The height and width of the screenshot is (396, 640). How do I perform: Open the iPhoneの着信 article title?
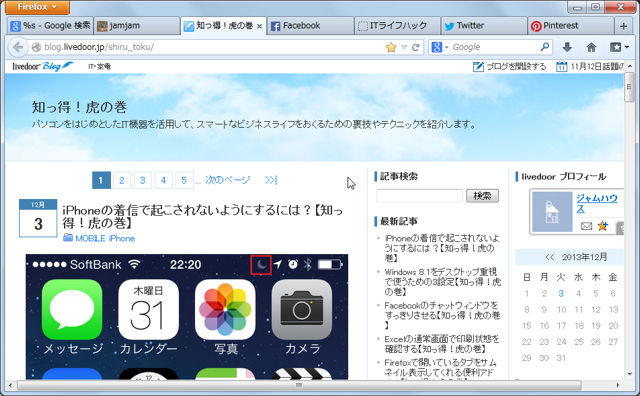(202, 216)
